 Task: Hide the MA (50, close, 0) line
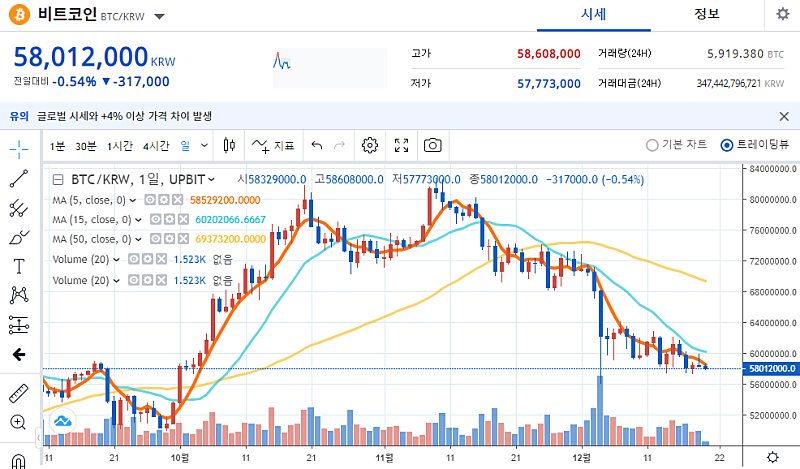tap(155, 239)
